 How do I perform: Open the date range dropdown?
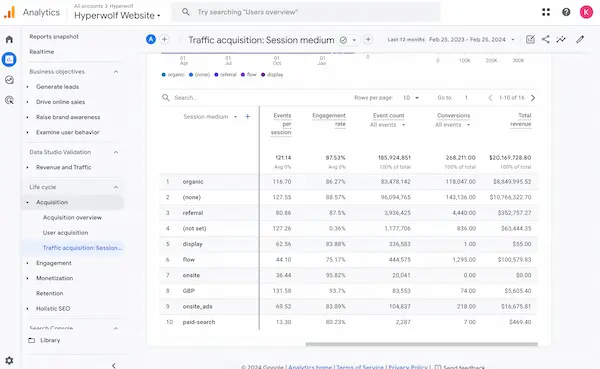tap(472, 39)
